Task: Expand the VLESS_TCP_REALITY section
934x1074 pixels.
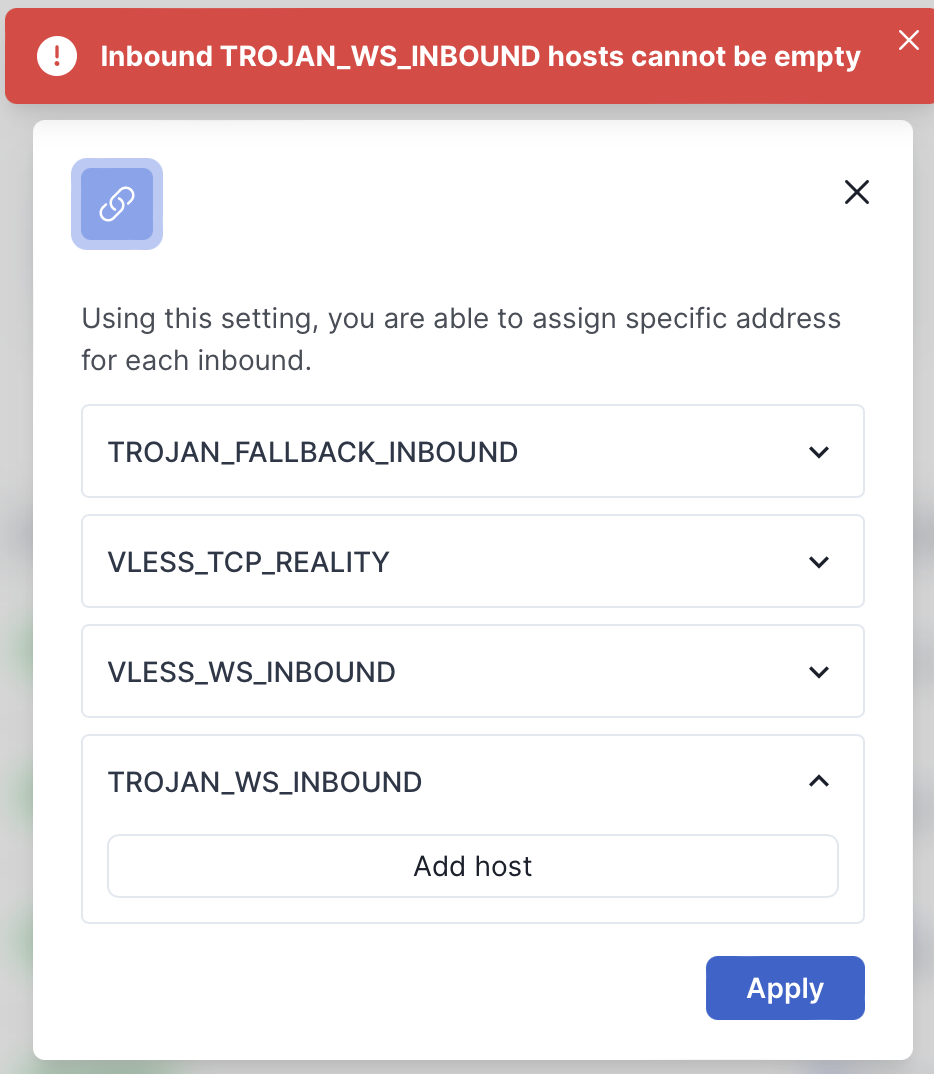Action: pos(472,561)
